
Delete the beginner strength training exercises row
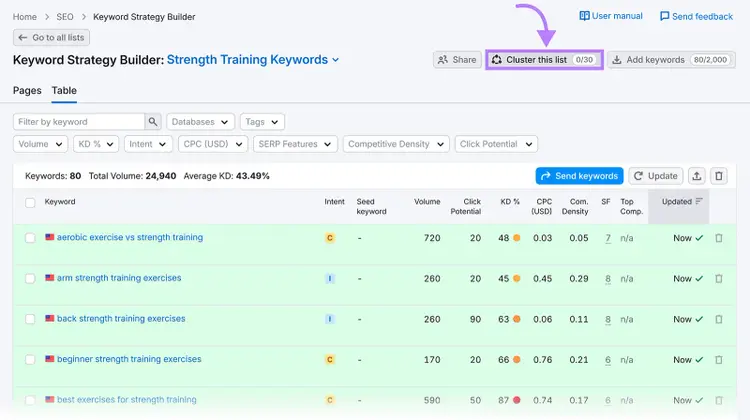coord(719,360)
